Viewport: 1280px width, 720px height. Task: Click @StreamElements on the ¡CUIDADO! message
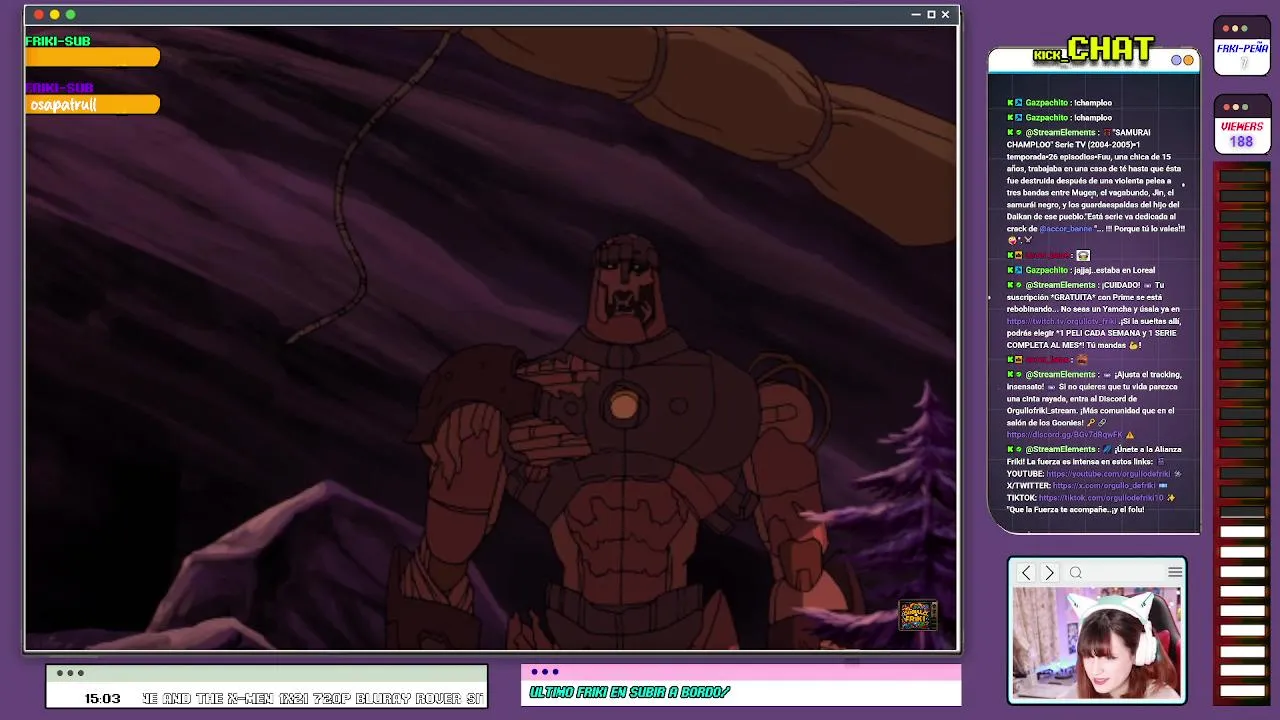(1060, 285)
